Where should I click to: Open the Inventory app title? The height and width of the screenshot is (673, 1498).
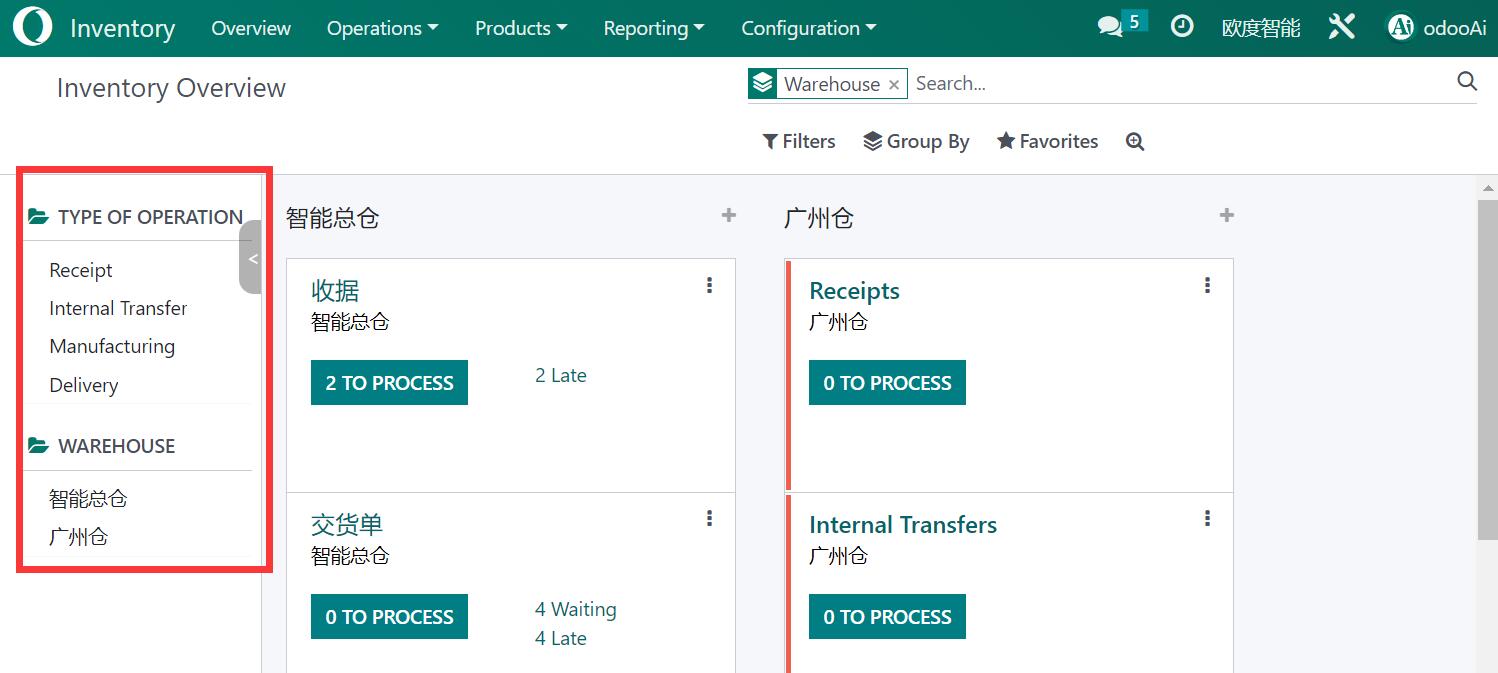[122, 29]
